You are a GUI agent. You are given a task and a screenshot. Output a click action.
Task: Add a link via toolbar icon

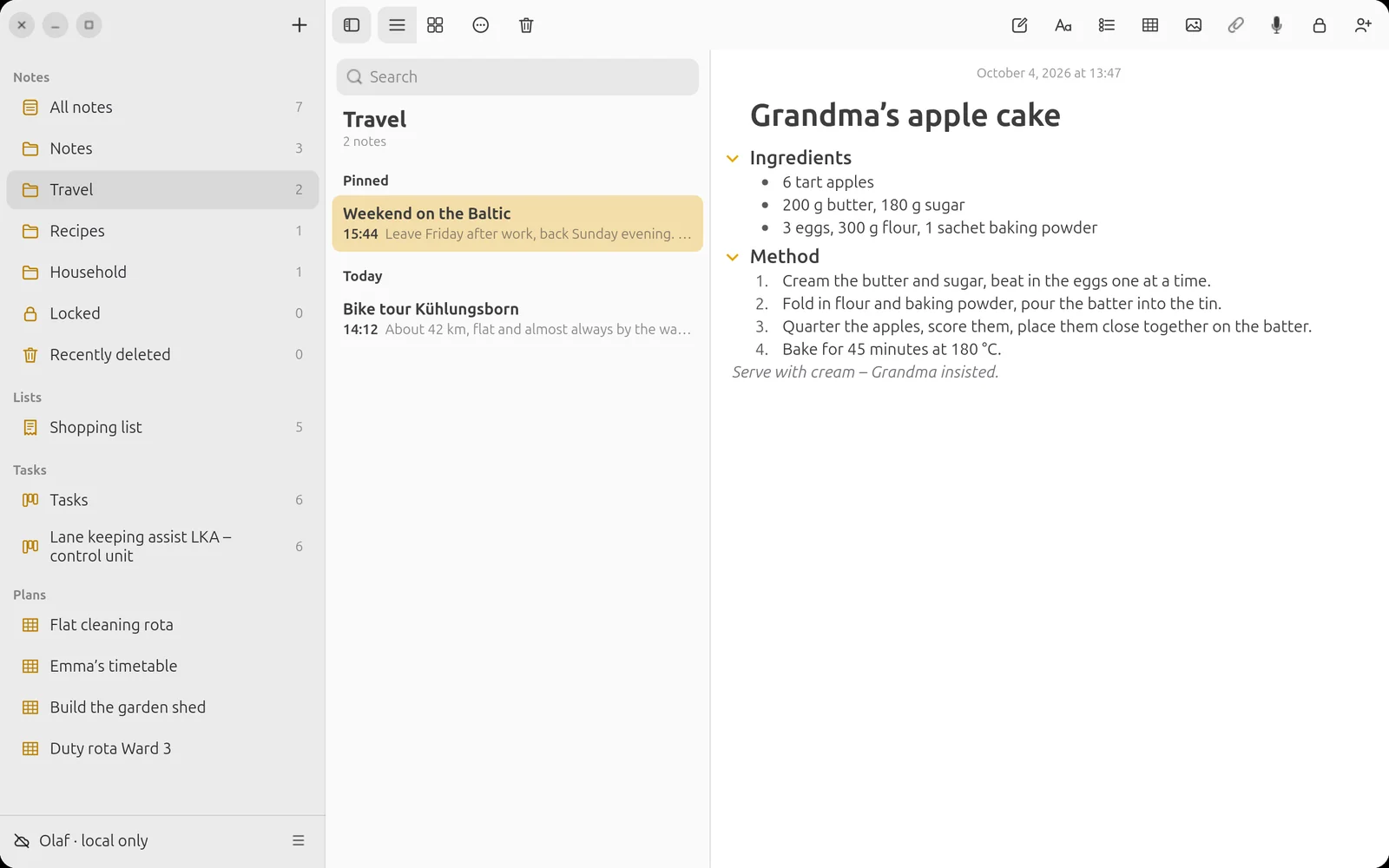coord(1235,25)
